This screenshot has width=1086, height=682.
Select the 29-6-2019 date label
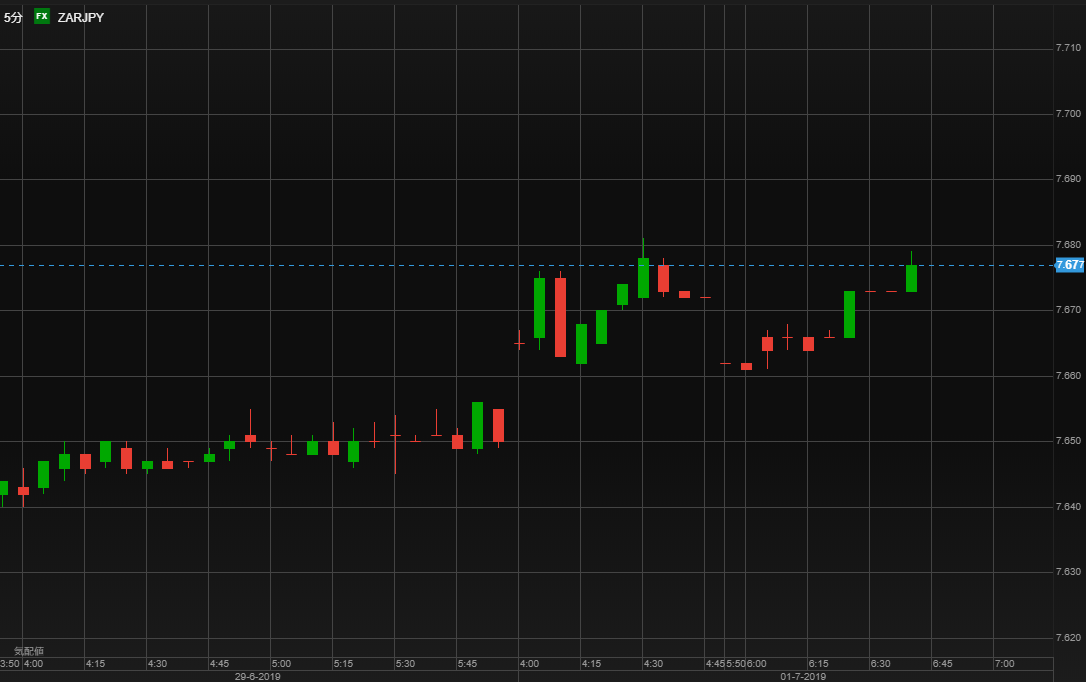(x=257, y=676)
